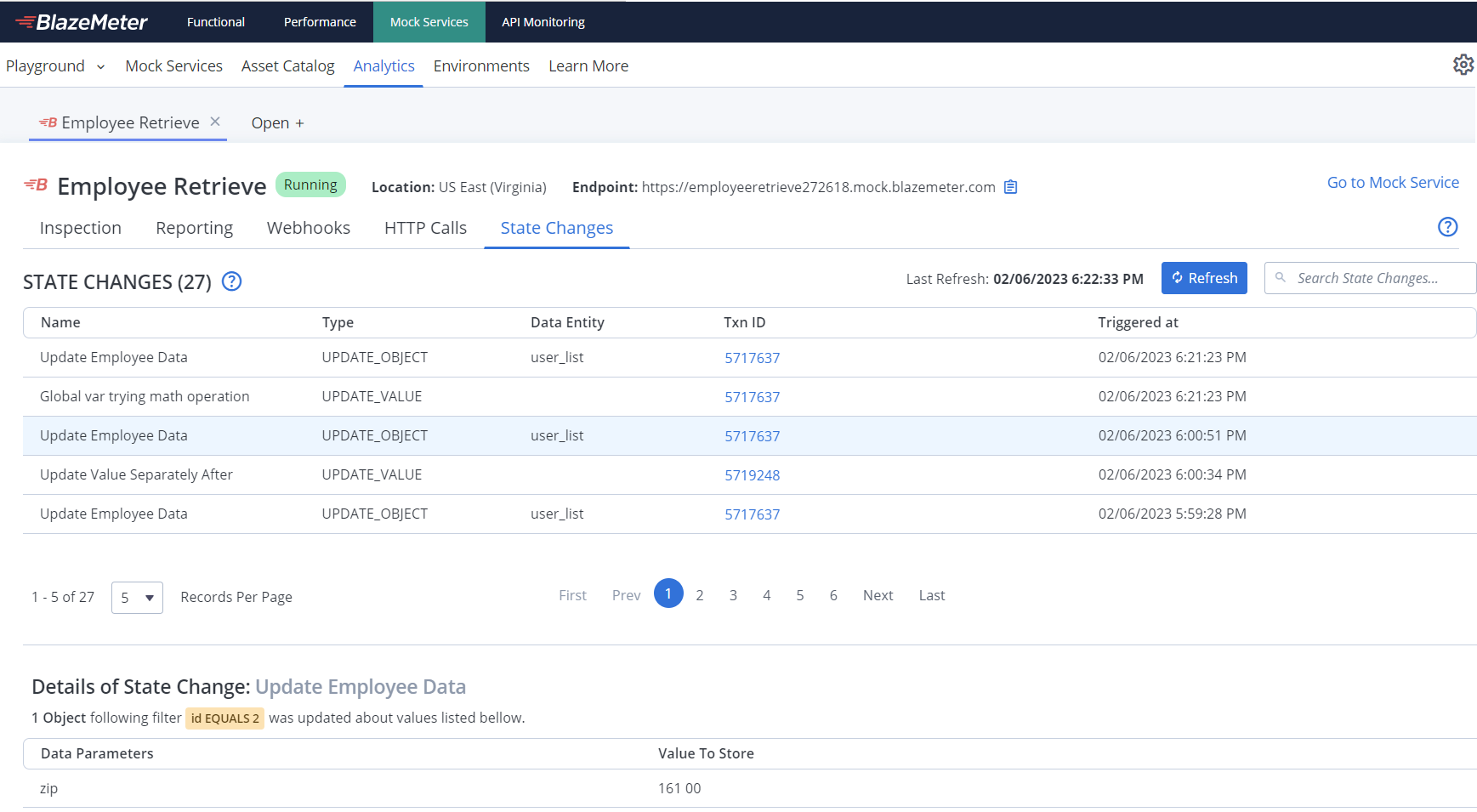Viewport: 1477px width, 812px height.
Task: Open the API Monitoring tab
Action: point(543,22)
